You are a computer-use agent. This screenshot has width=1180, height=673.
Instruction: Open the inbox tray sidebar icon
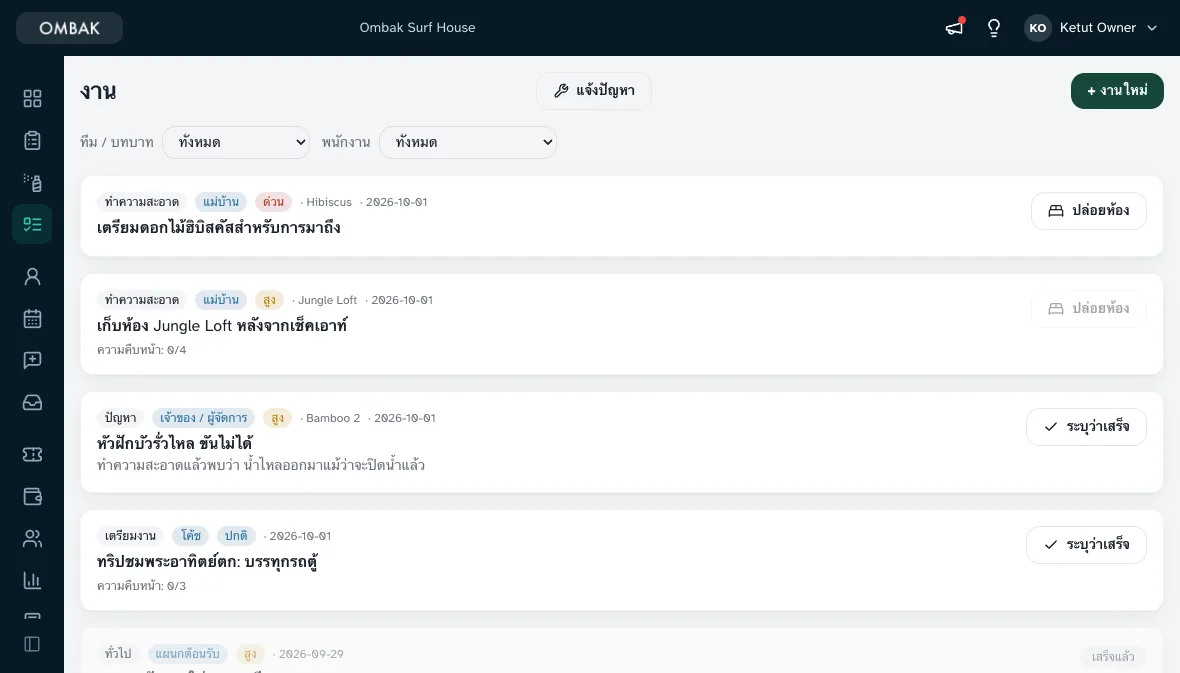[x=32, y=403]
